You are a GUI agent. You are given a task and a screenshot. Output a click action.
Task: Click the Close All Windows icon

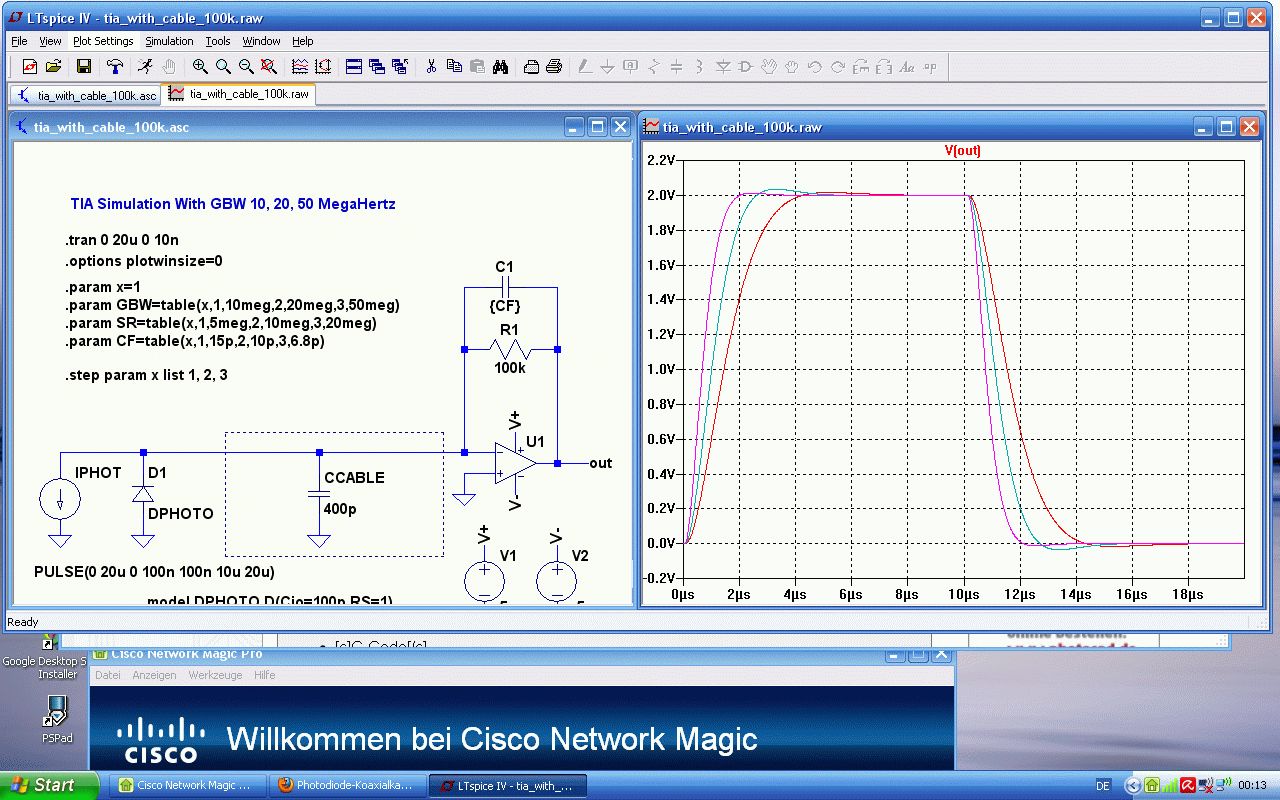(x=400, y=67)
